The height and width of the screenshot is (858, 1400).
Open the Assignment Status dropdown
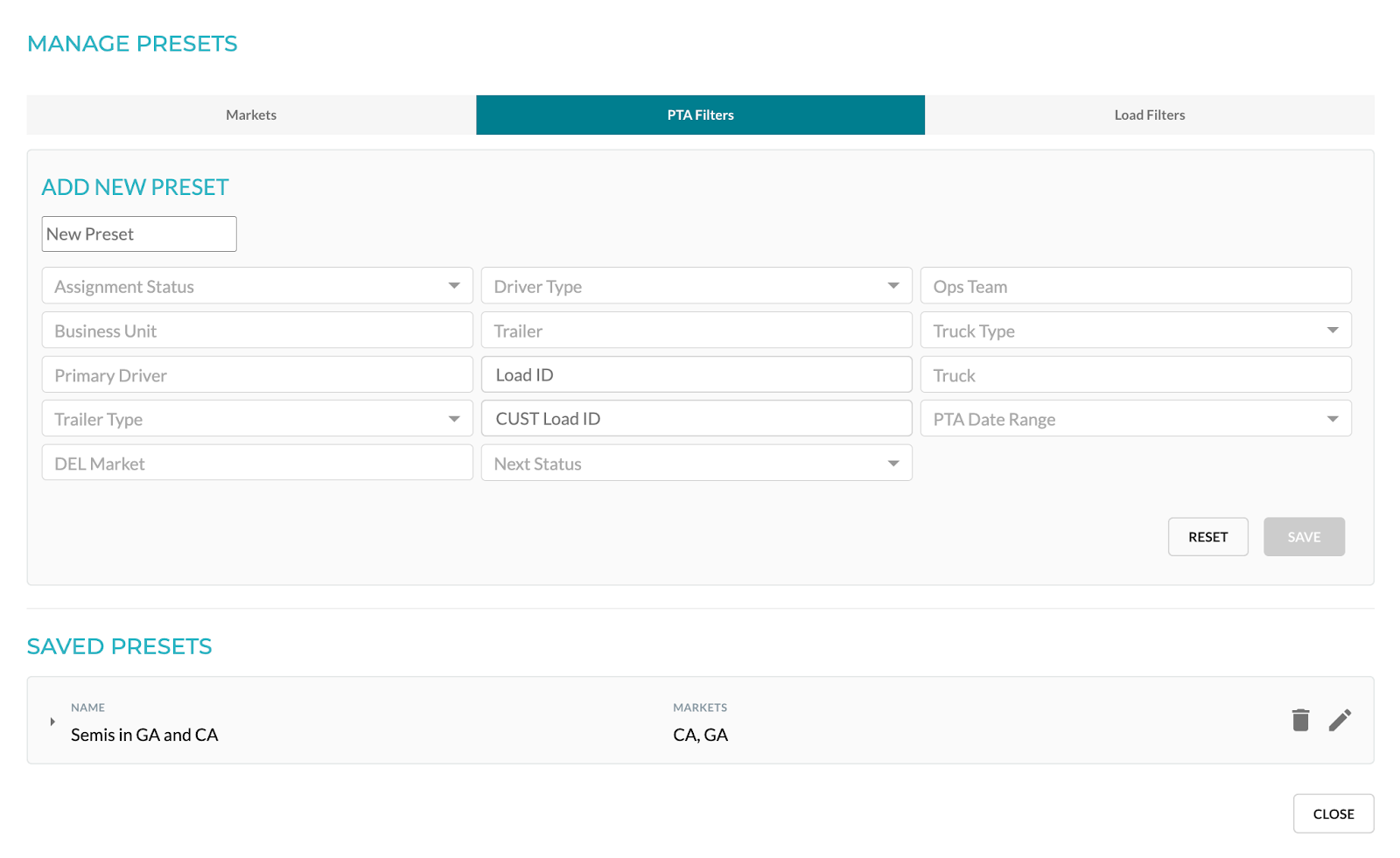click(x=257, y=286)
